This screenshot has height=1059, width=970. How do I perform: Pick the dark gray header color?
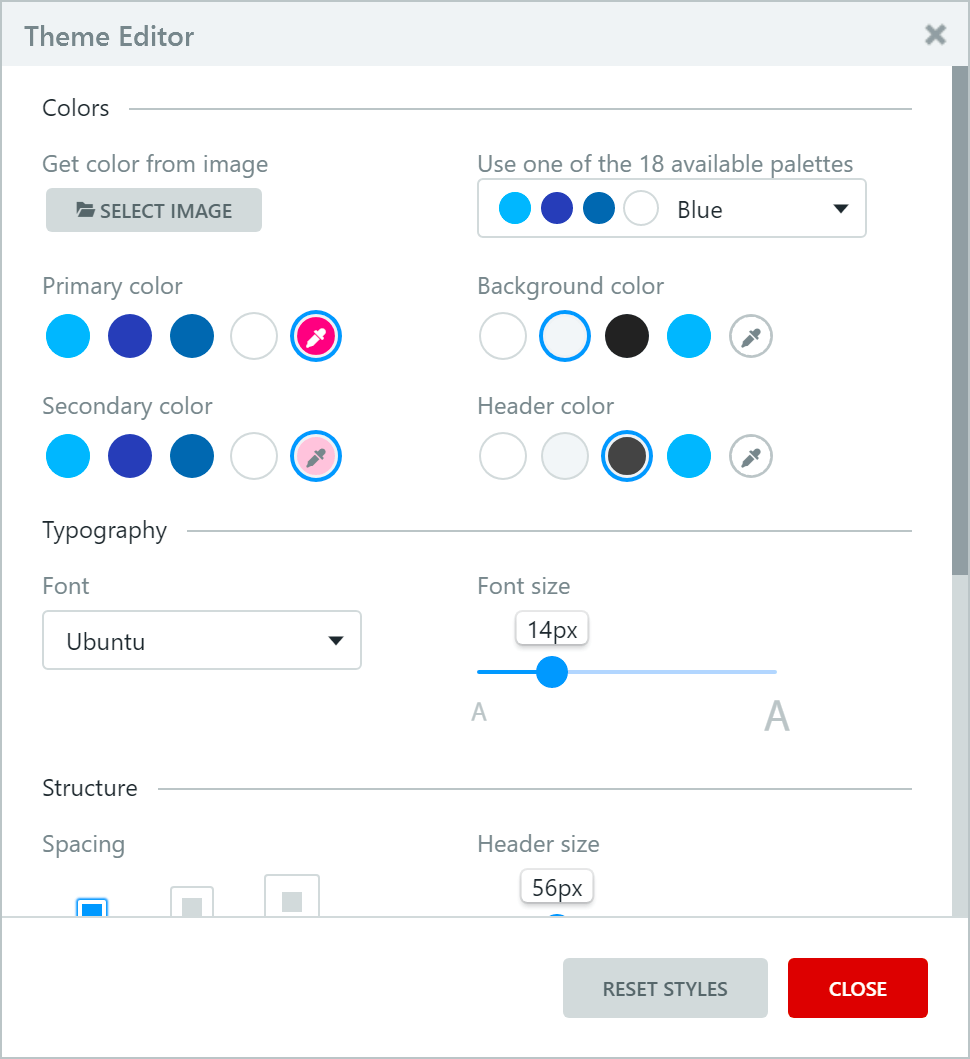[x=626, y=456]
